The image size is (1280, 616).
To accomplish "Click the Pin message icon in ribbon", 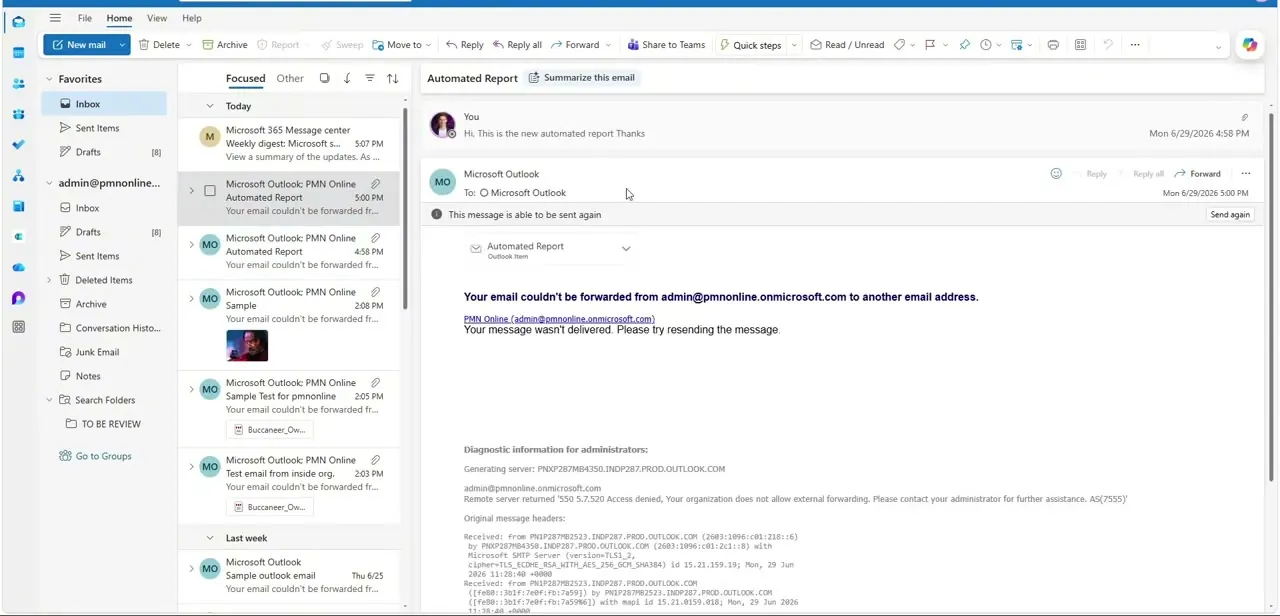I will (964, 45).
